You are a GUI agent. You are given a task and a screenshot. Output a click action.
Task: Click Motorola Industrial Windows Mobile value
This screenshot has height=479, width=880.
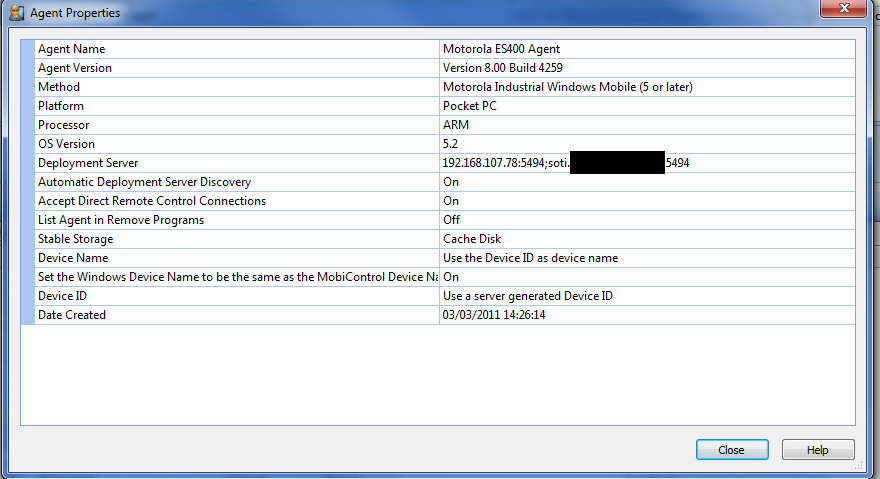[567, 87]
